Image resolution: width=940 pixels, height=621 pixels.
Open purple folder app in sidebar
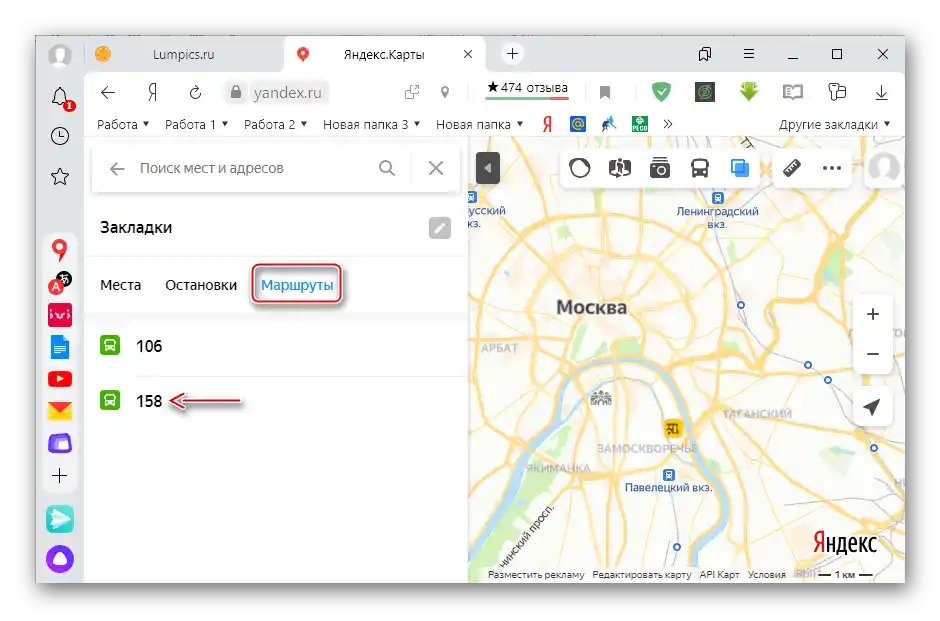pyautogui.click(x=60, y=443)
